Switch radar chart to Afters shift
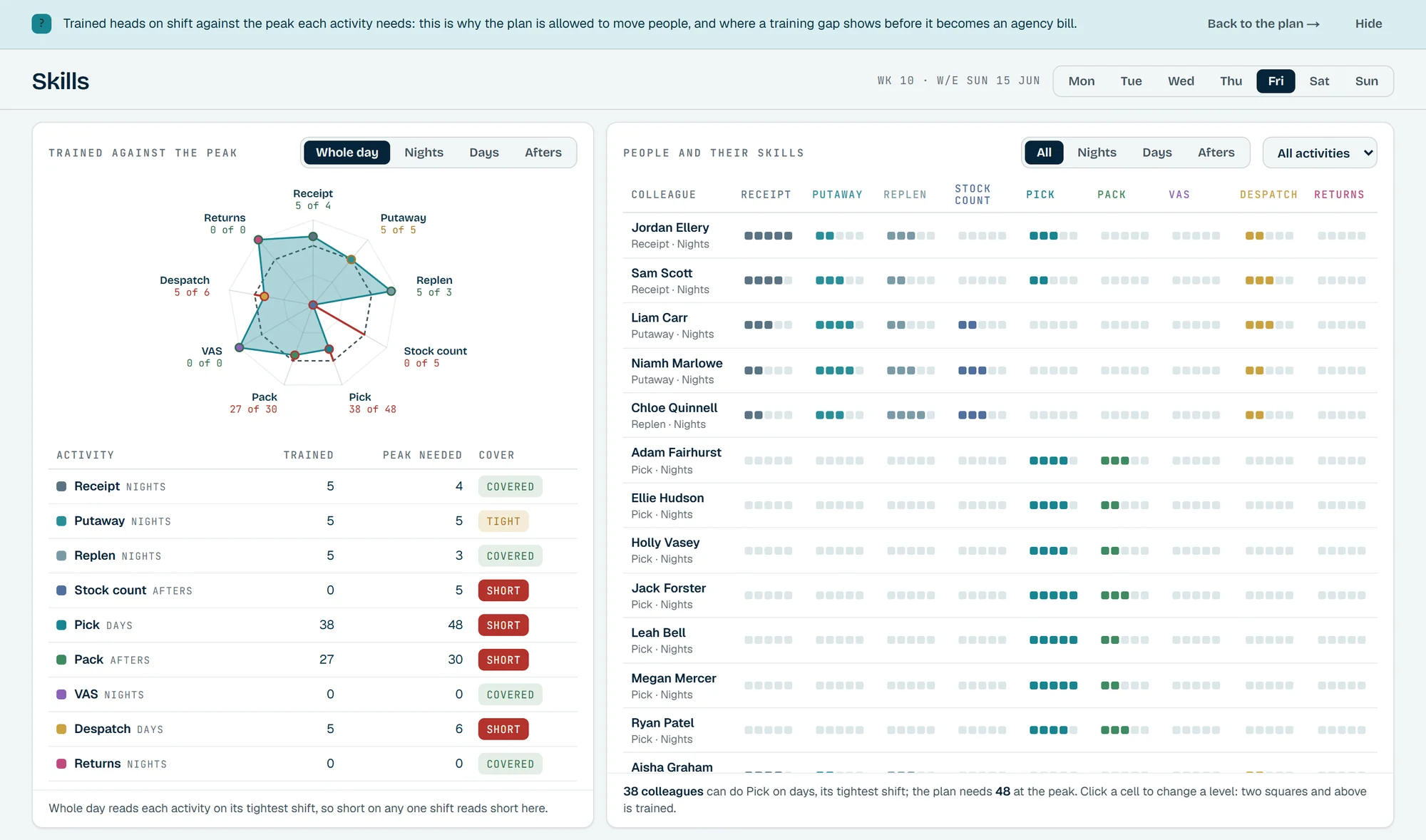 point(543,153)
